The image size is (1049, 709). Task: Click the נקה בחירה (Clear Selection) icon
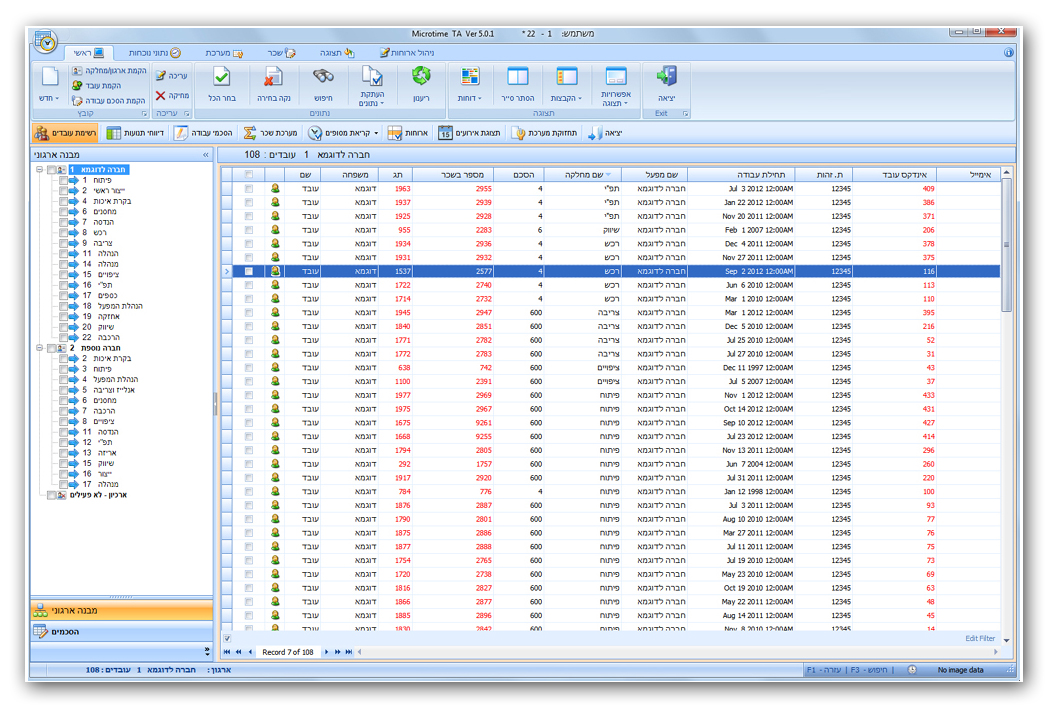coord(273,78)
